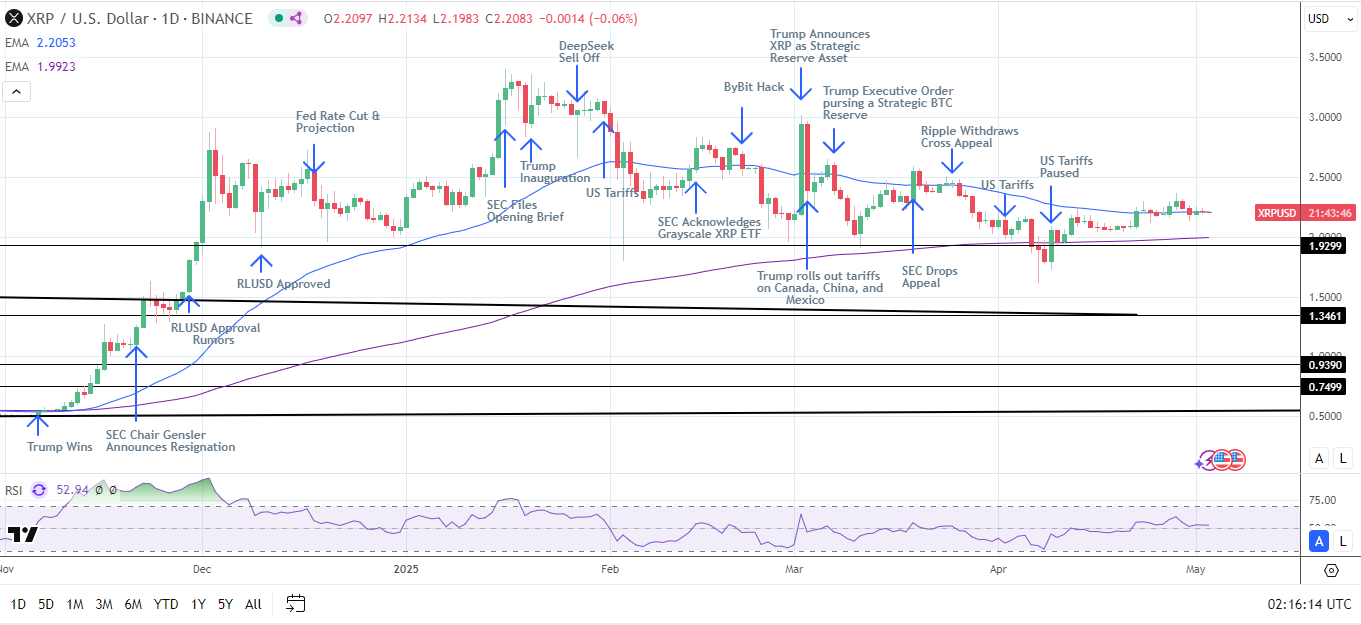Switch to the YTD time range

point(166,604)
